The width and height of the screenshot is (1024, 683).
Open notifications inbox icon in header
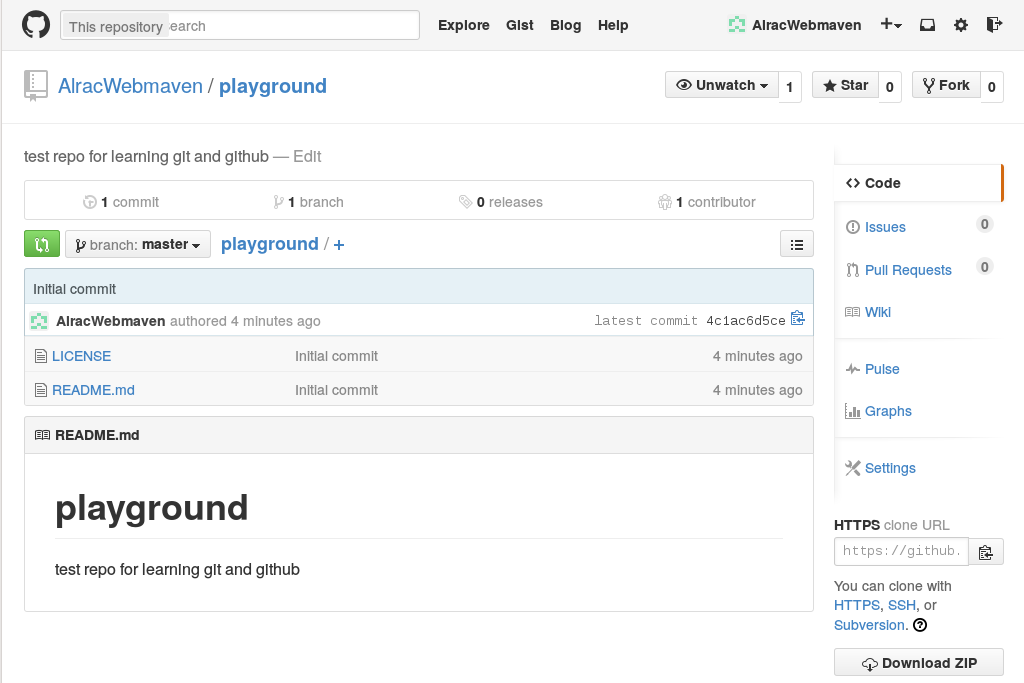(927, 25)
